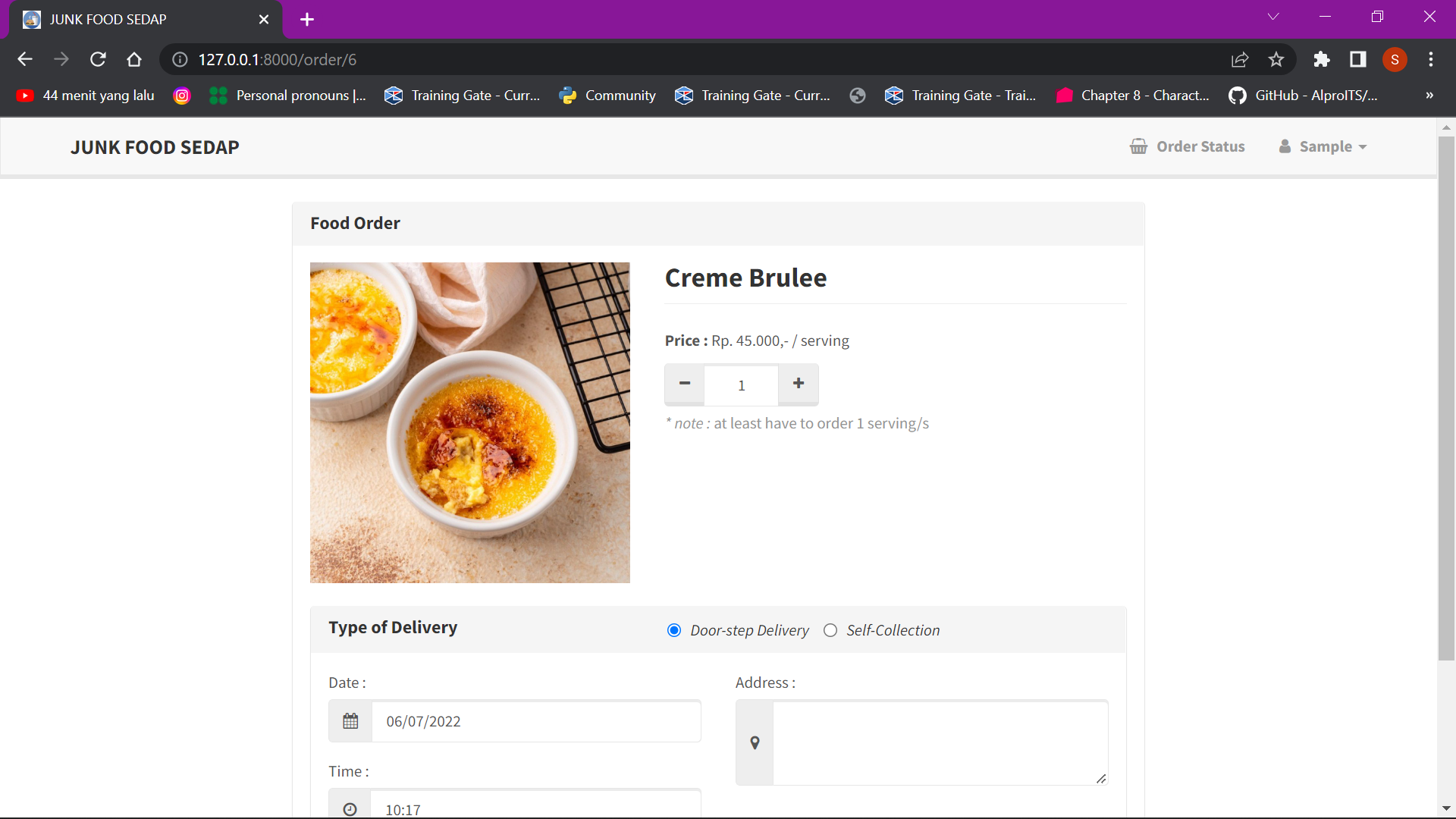Open the tab search dropdown arrow
The image size is (1456, 819).
[1273, 17]
